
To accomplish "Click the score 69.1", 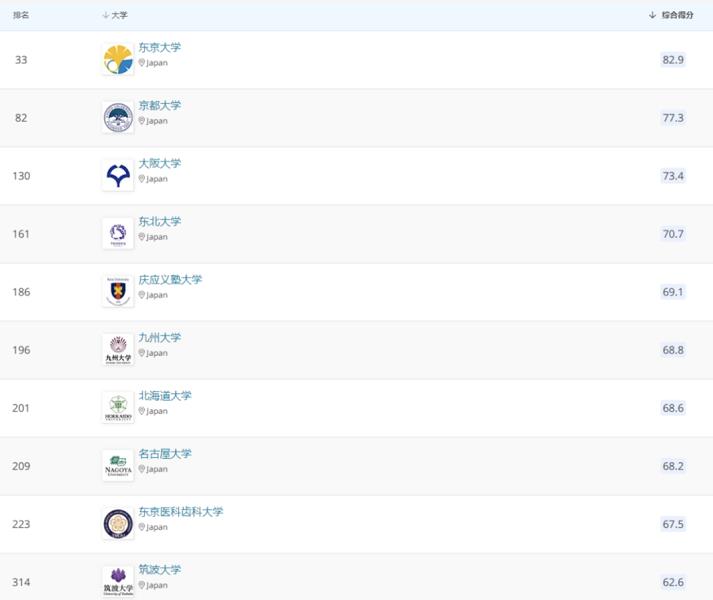I will (x=673, y=292).
